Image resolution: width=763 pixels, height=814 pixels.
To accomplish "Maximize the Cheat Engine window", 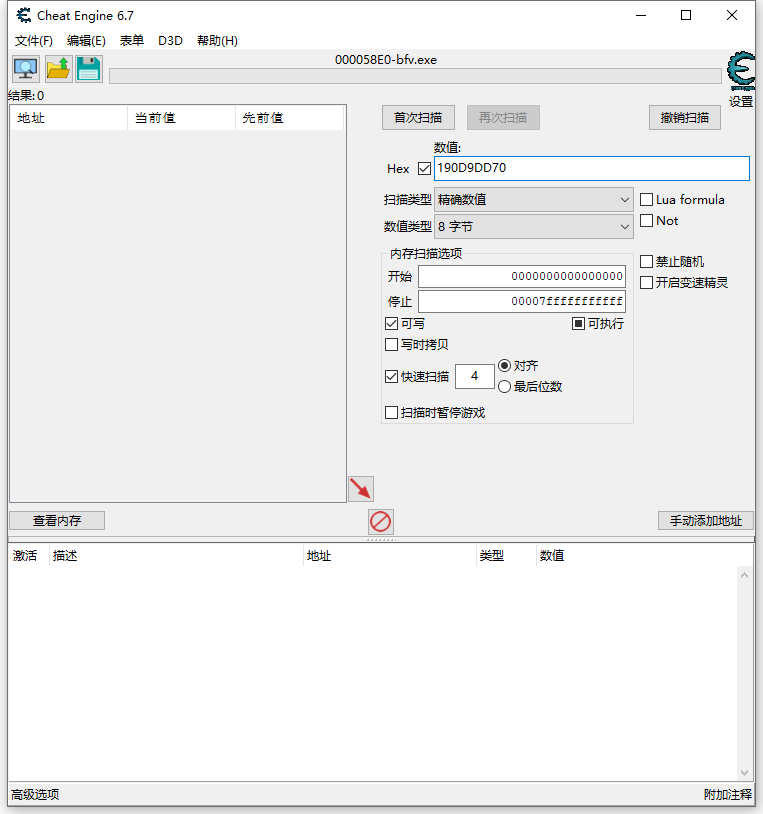I will [686, 16].
